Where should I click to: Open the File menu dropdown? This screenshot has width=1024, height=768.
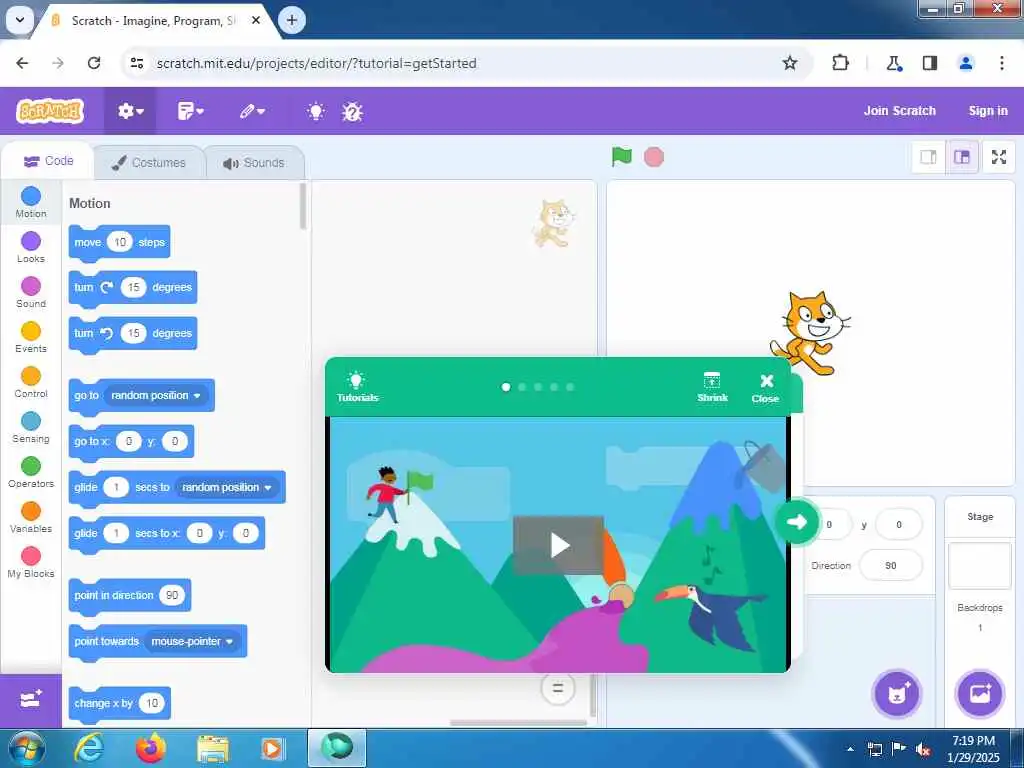(x=191, y=111)
